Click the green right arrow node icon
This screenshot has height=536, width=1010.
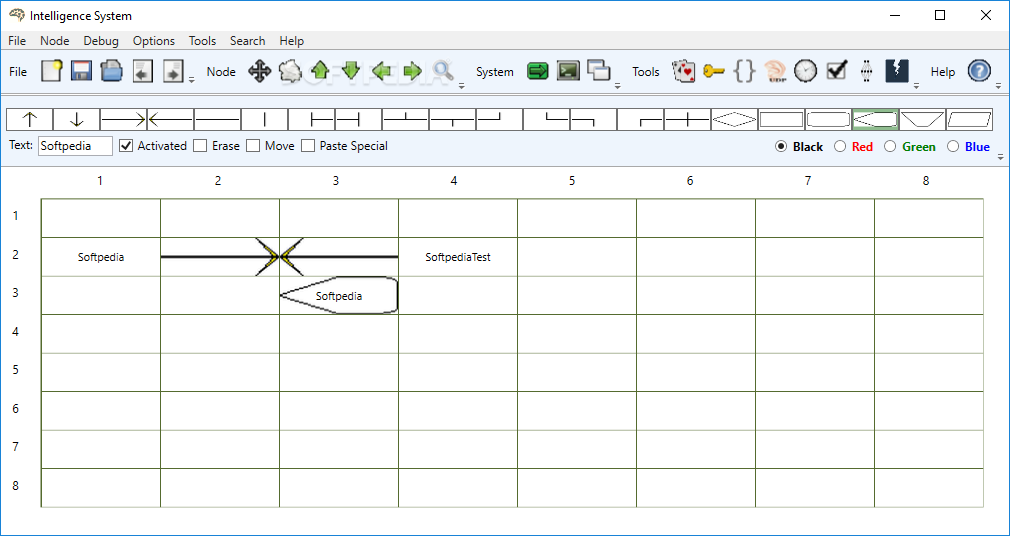(x=412, y=71)
